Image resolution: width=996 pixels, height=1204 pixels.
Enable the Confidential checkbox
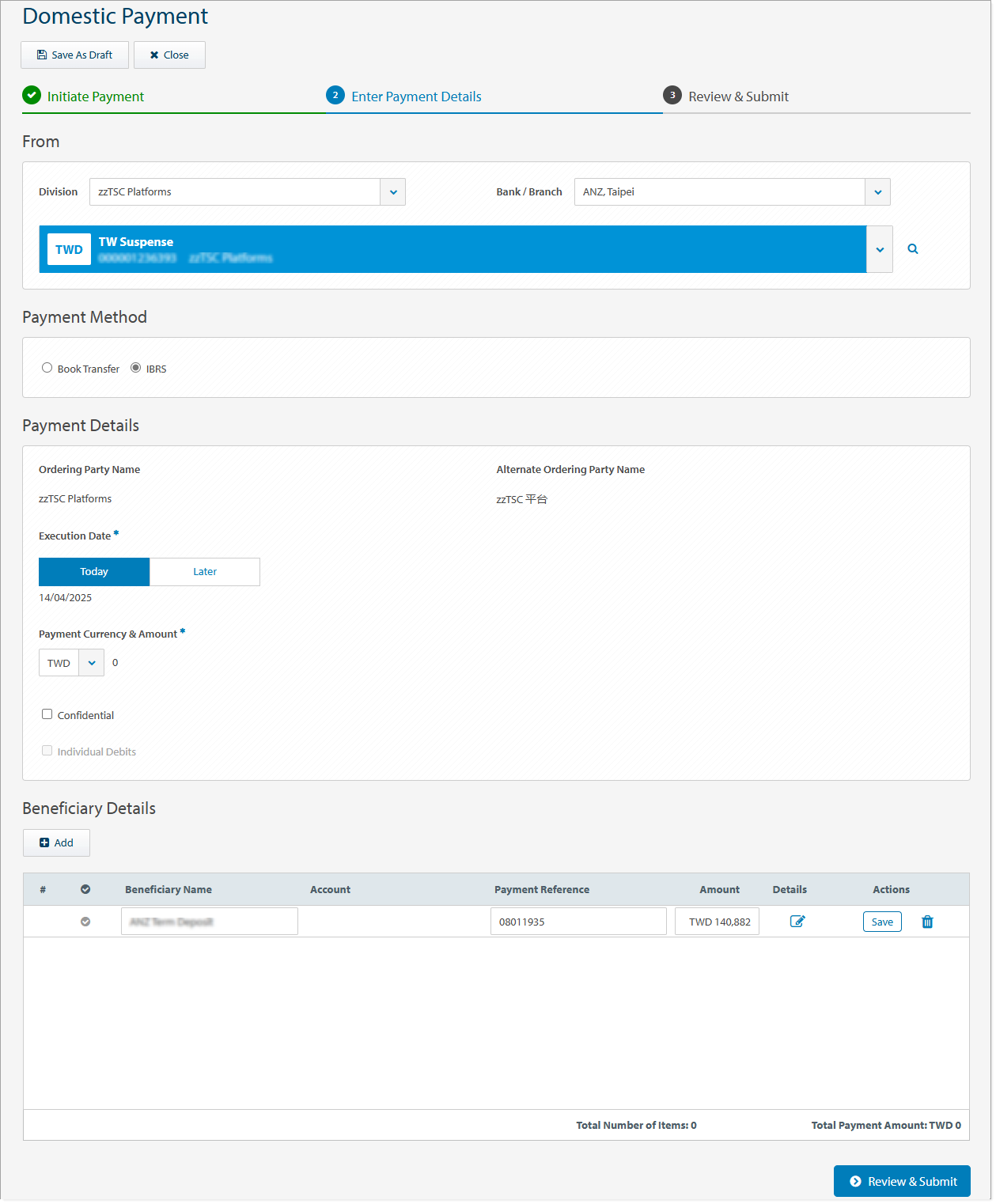click(47, 714)
